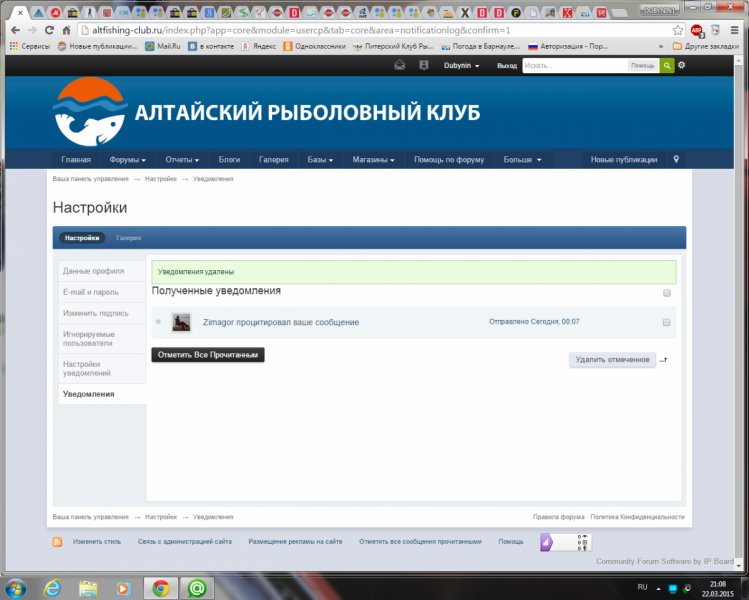
Task: Open the media player taskbar icon
Action: tap(123, 589)
